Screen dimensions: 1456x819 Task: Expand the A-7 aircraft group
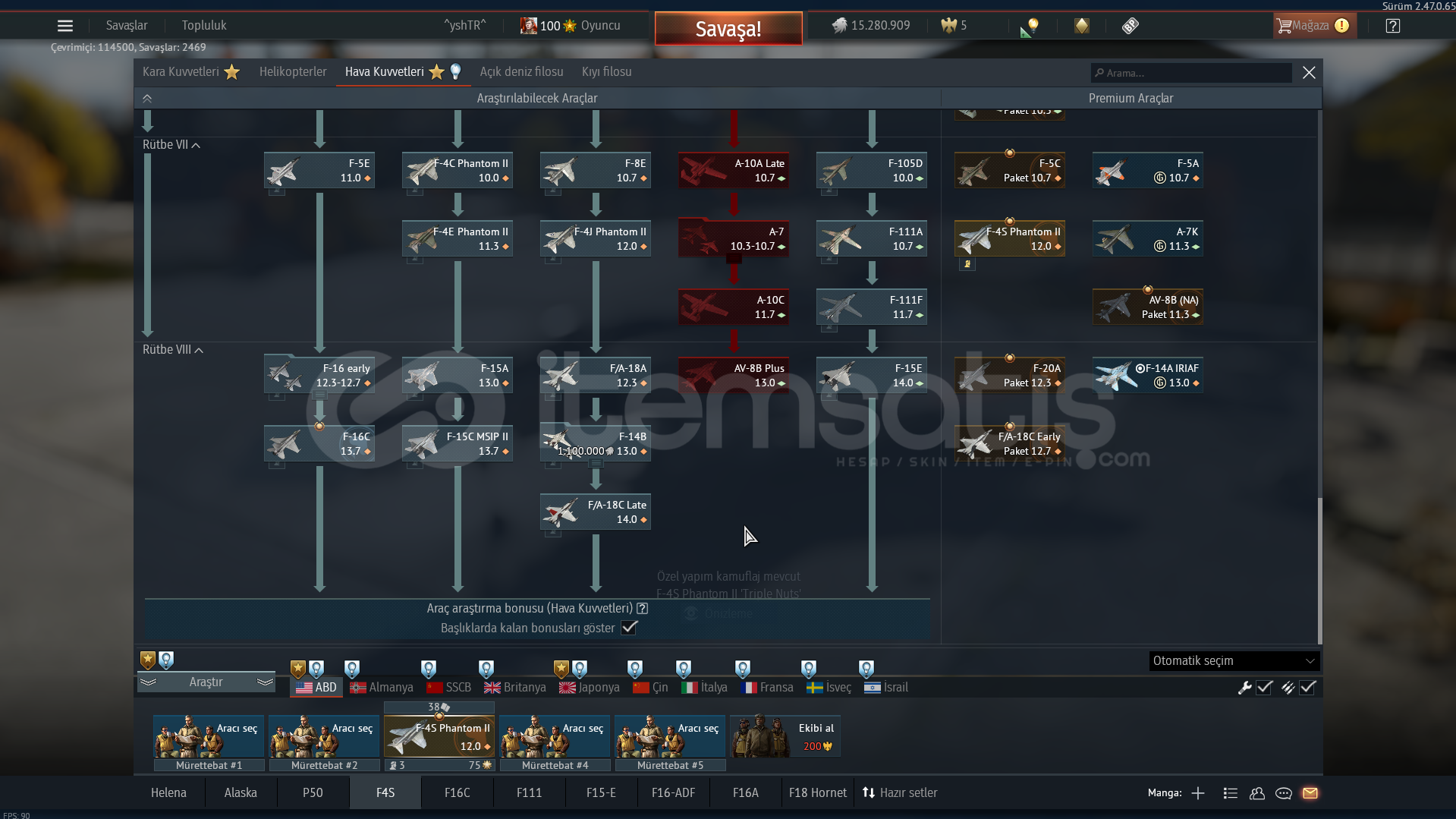[x=734, y=259]
